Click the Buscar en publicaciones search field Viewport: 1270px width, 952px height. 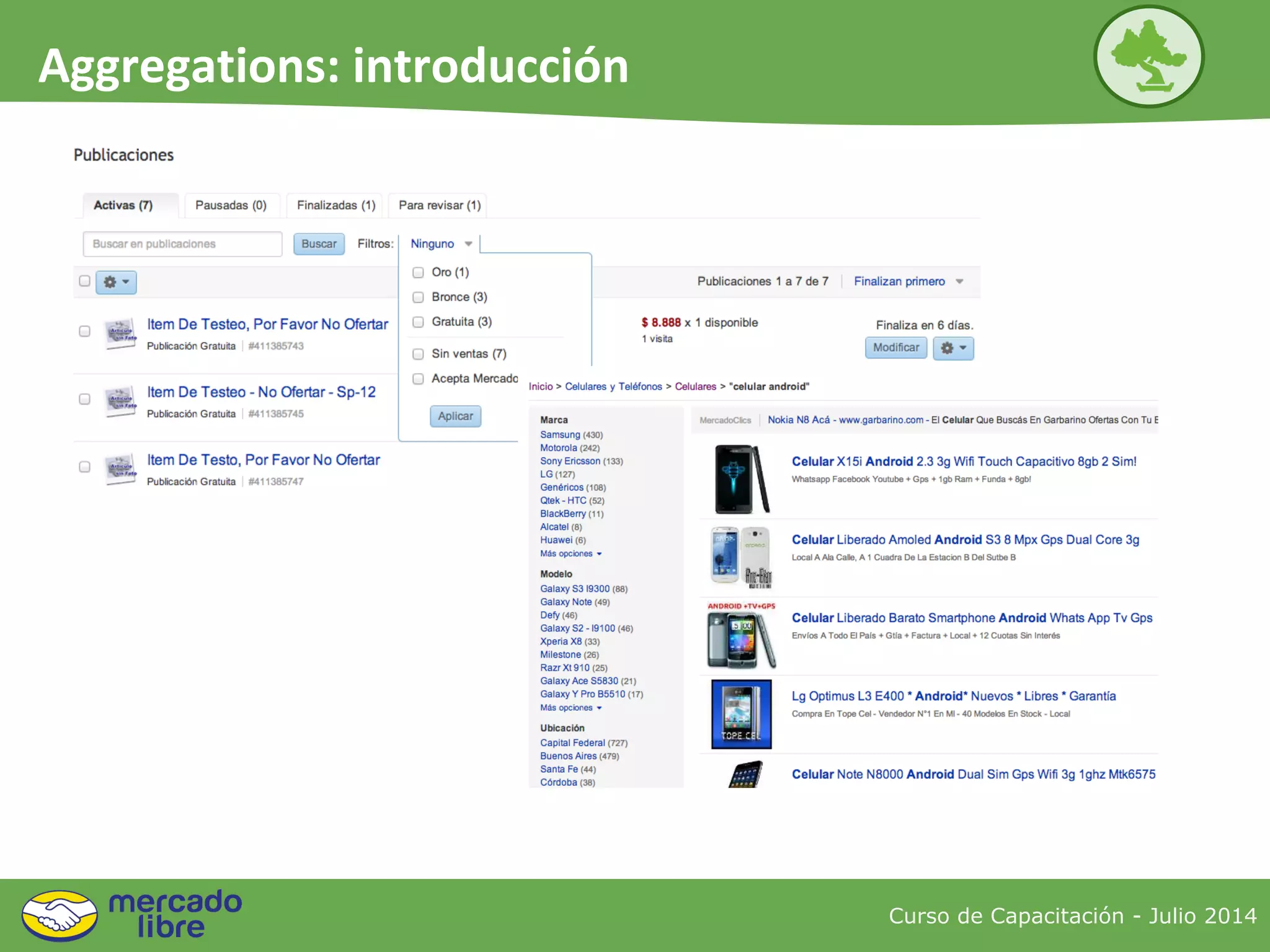(182, 244)
